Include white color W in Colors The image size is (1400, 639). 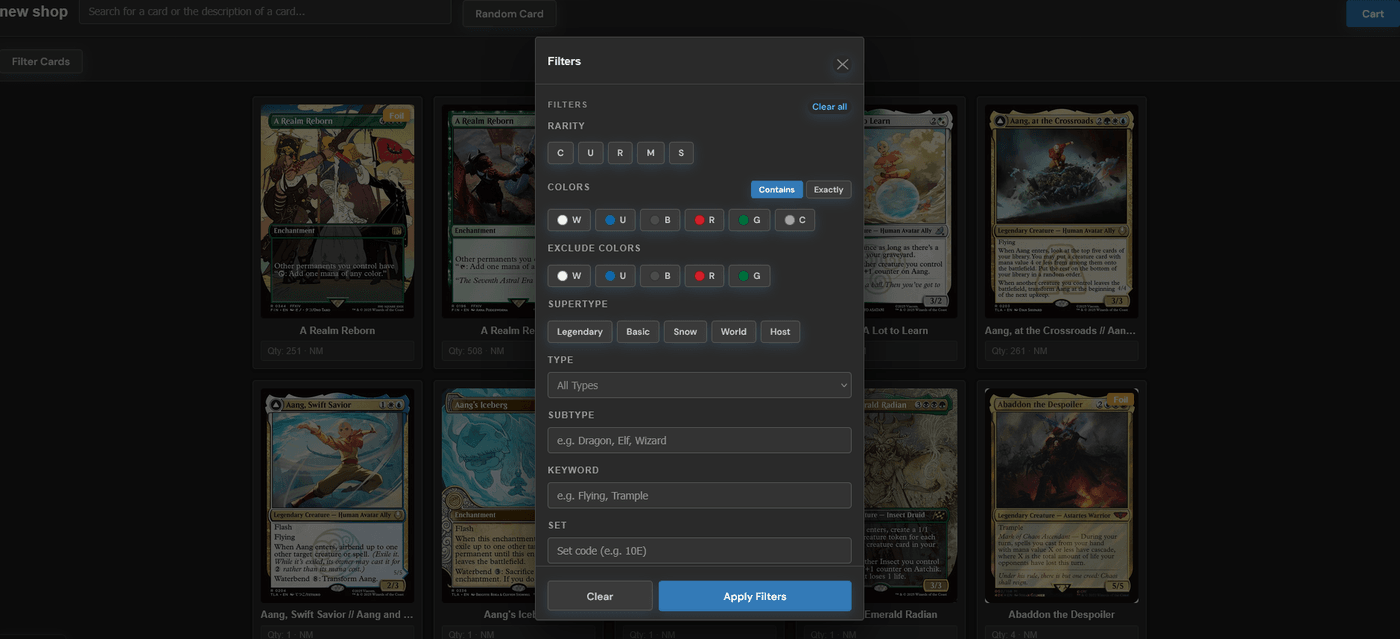[x=569, y=220]
